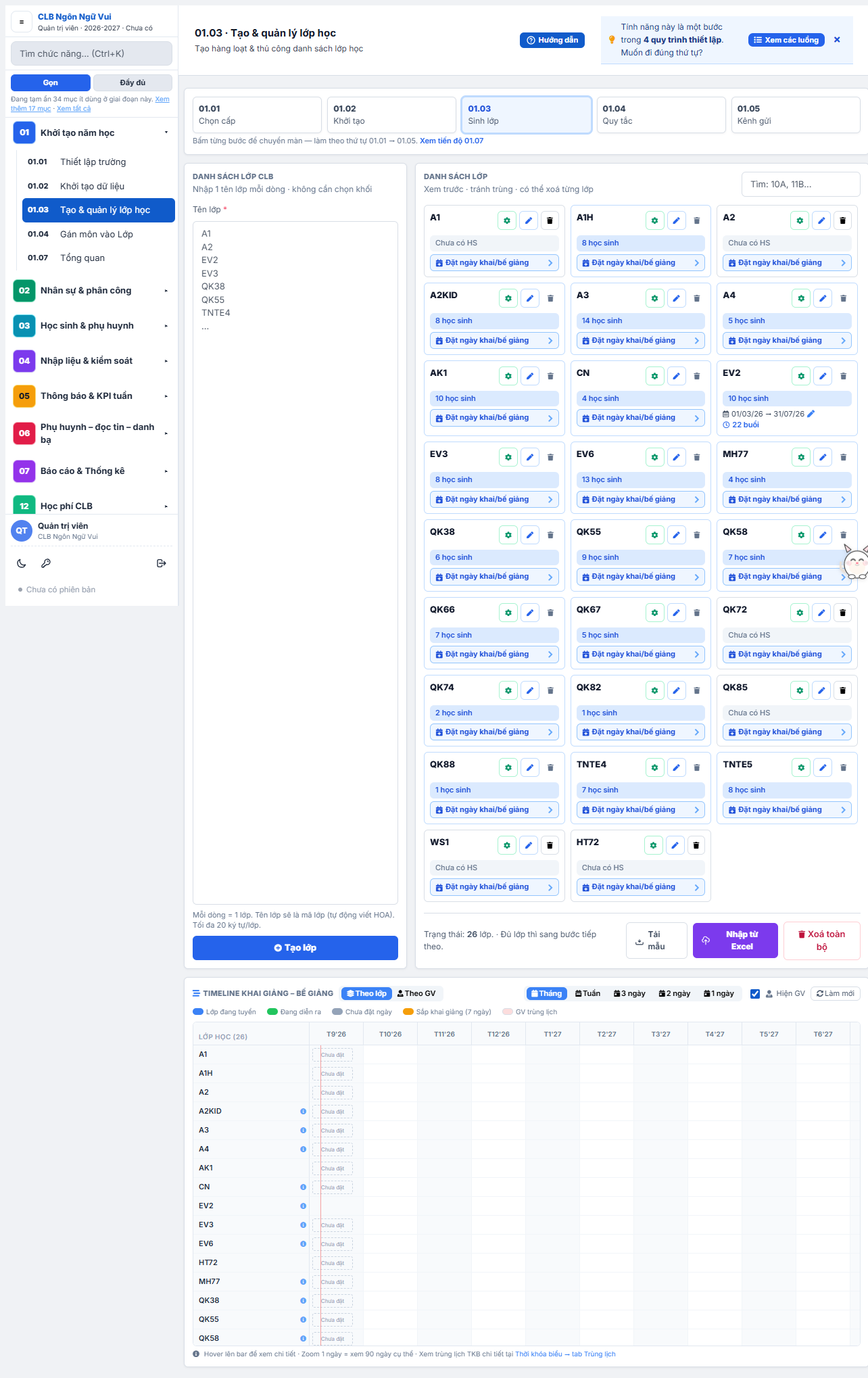The image size is (868, 1378).
Task: Open Đặt ngày khai/bế giảng for QK38
Action: (x=494, y=577)
